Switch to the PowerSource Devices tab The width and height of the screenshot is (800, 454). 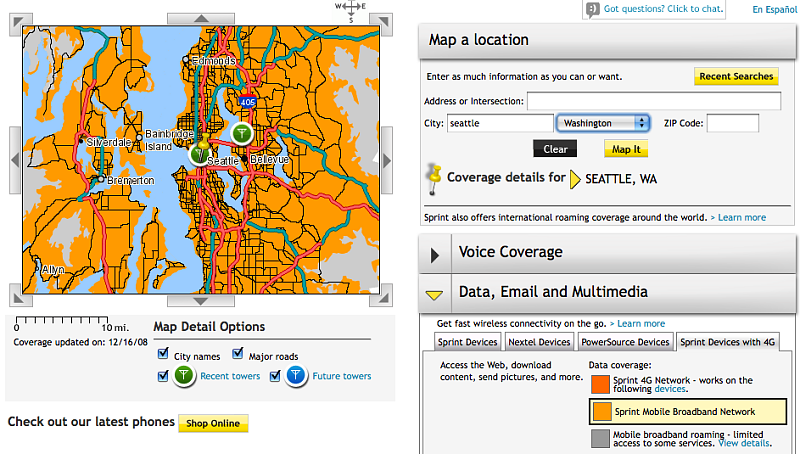coord(625,342)
